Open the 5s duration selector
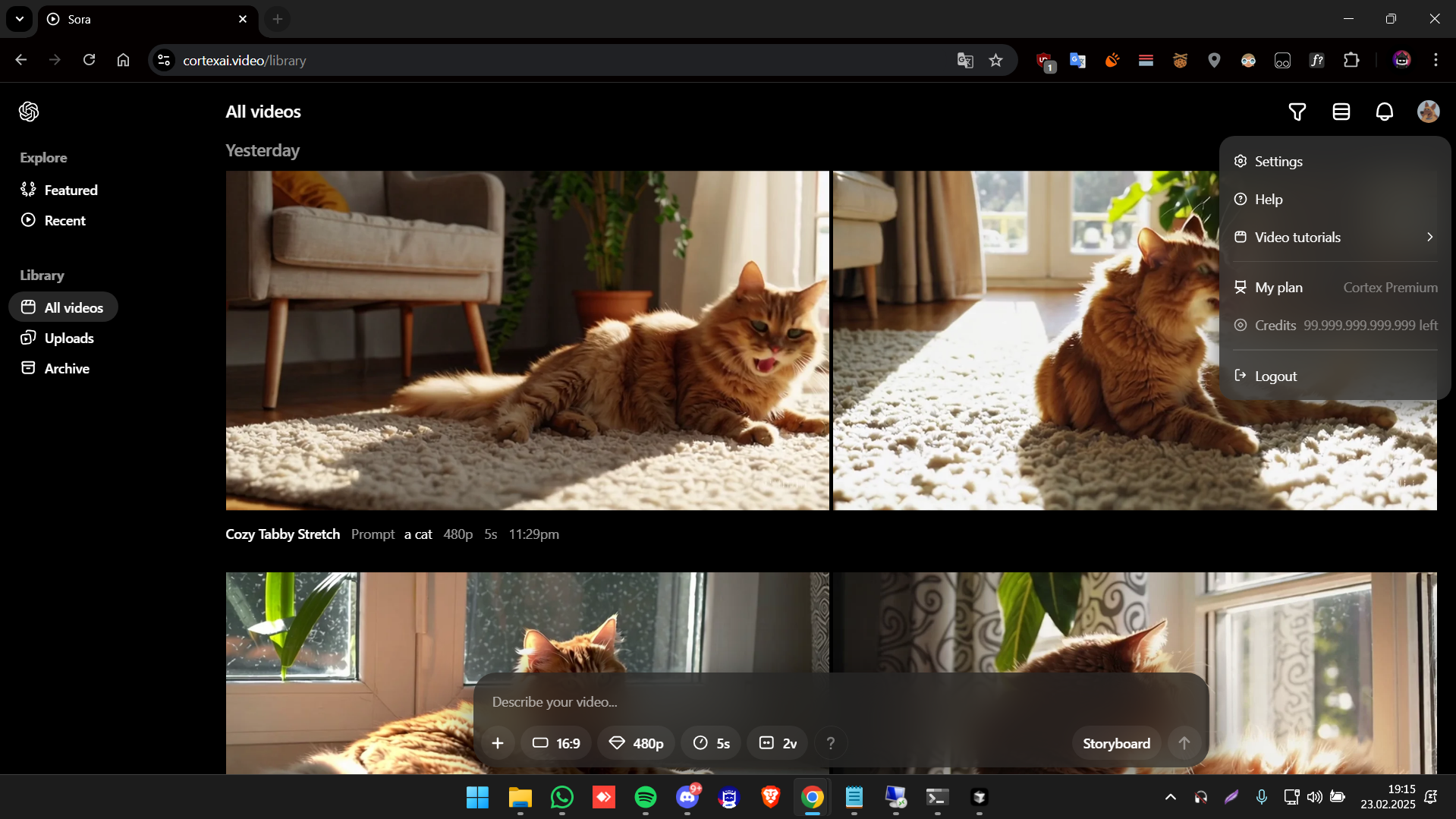The width and height of the screenshot is (1456, 819). tap(712, 743)
